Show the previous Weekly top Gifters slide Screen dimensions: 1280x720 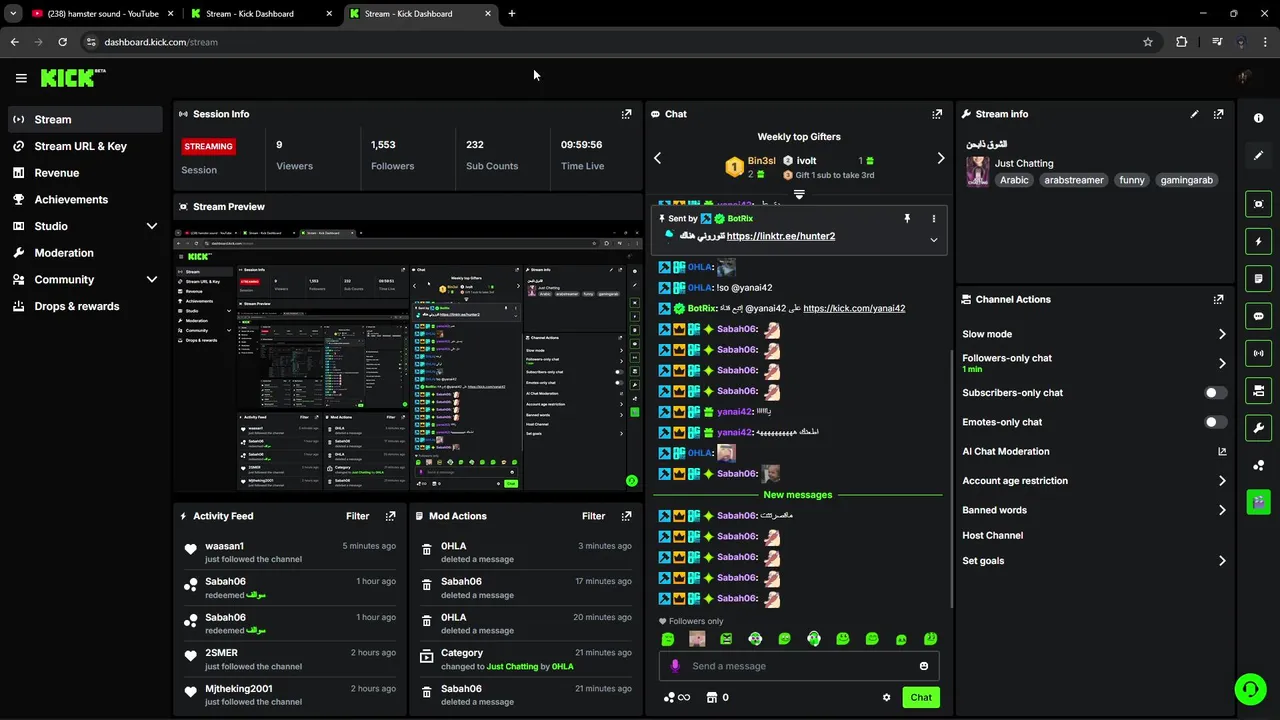pos(657,158)
